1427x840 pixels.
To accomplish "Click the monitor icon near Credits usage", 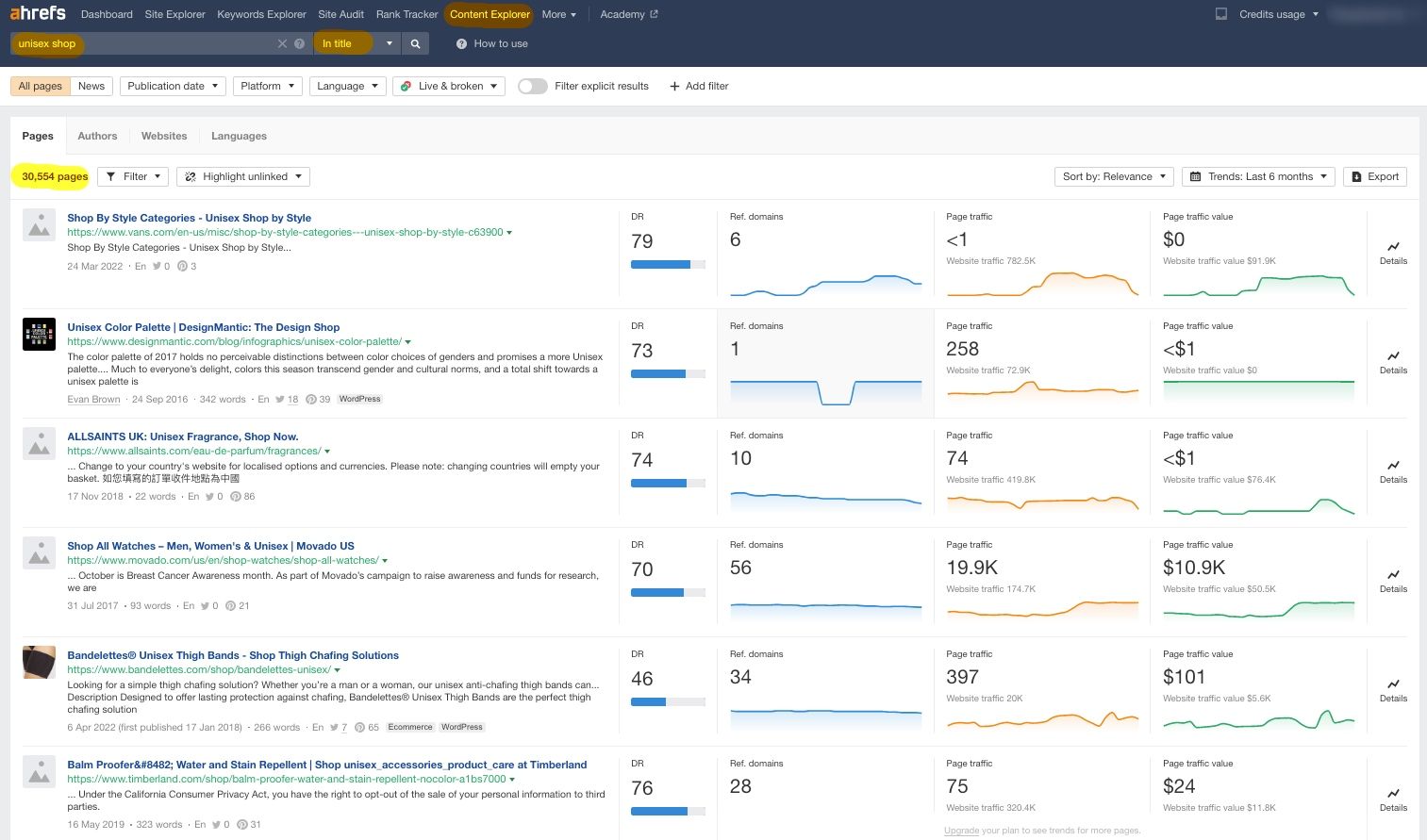I will pos(1221,14).
